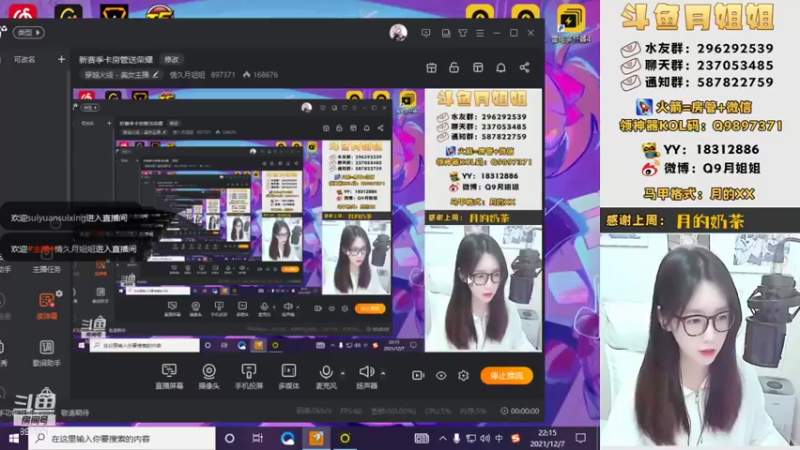Click the CPU:5% status readout

point(438,411)
